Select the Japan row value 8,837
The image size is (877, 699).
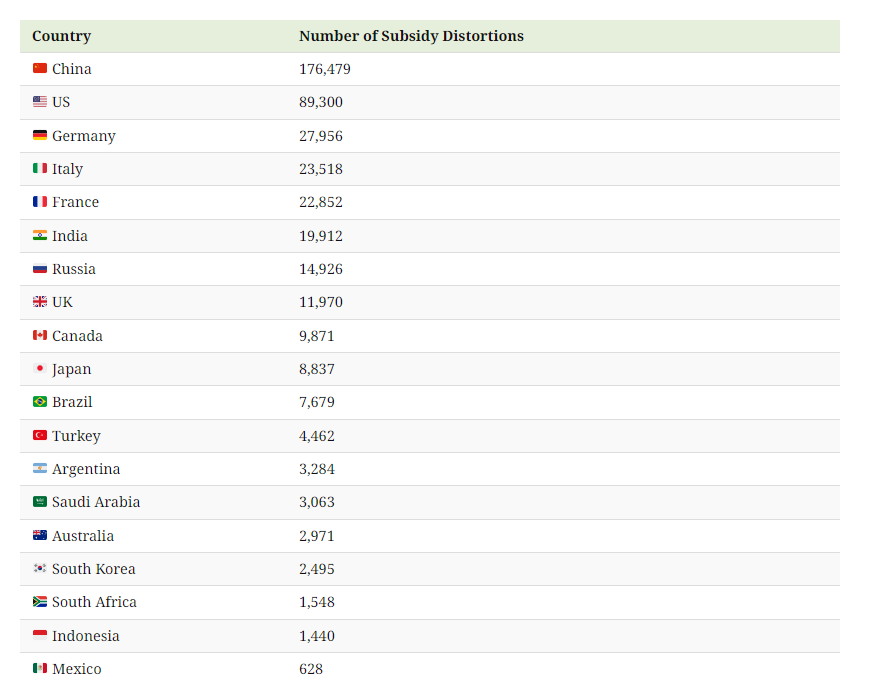click(x=317, y=369)
